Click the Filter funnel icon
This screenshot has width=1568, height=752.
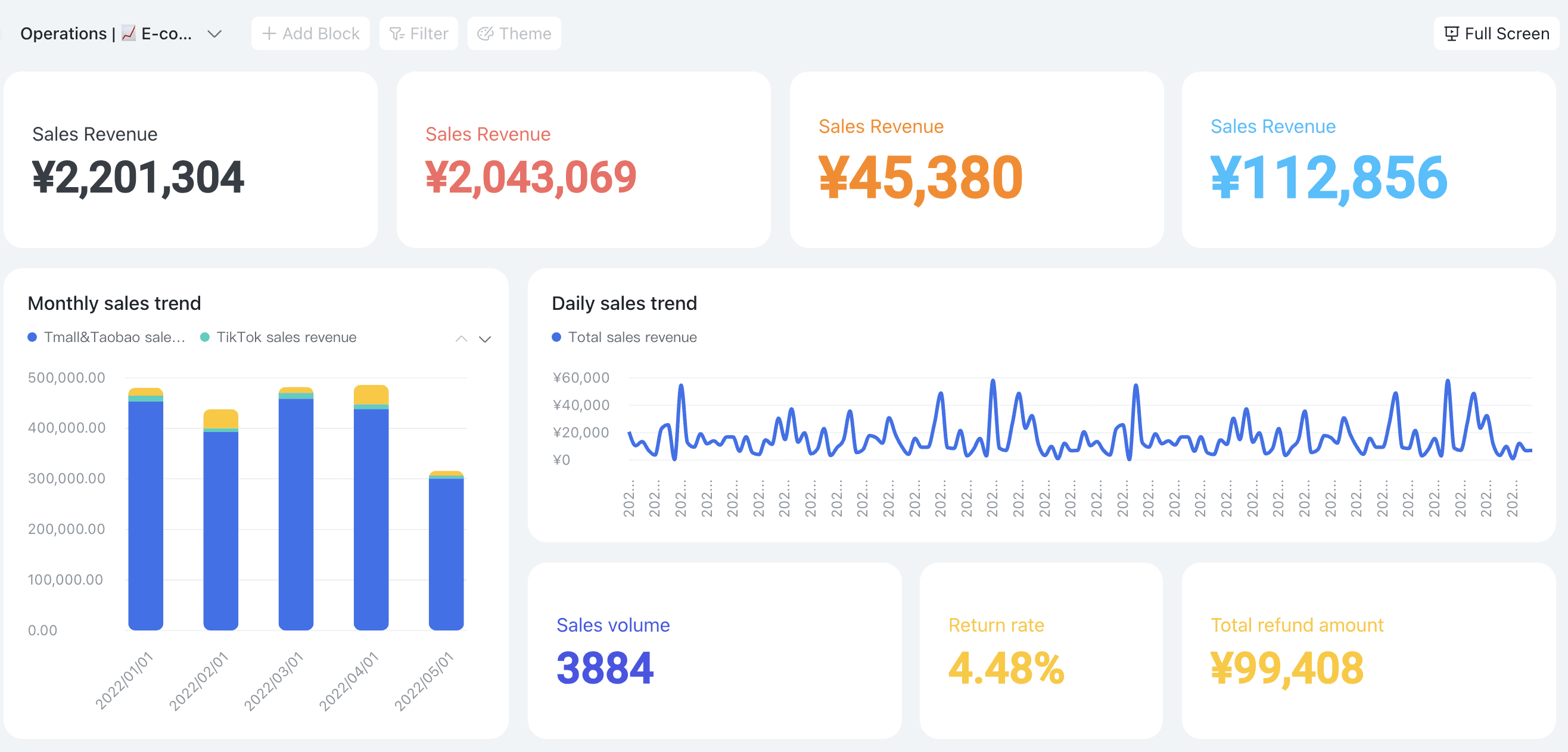[397, 33]
